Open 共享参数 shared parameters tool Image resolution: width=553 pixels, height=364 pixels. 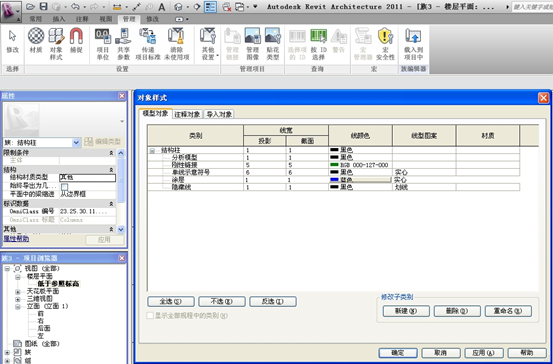(x=123, y=44)
